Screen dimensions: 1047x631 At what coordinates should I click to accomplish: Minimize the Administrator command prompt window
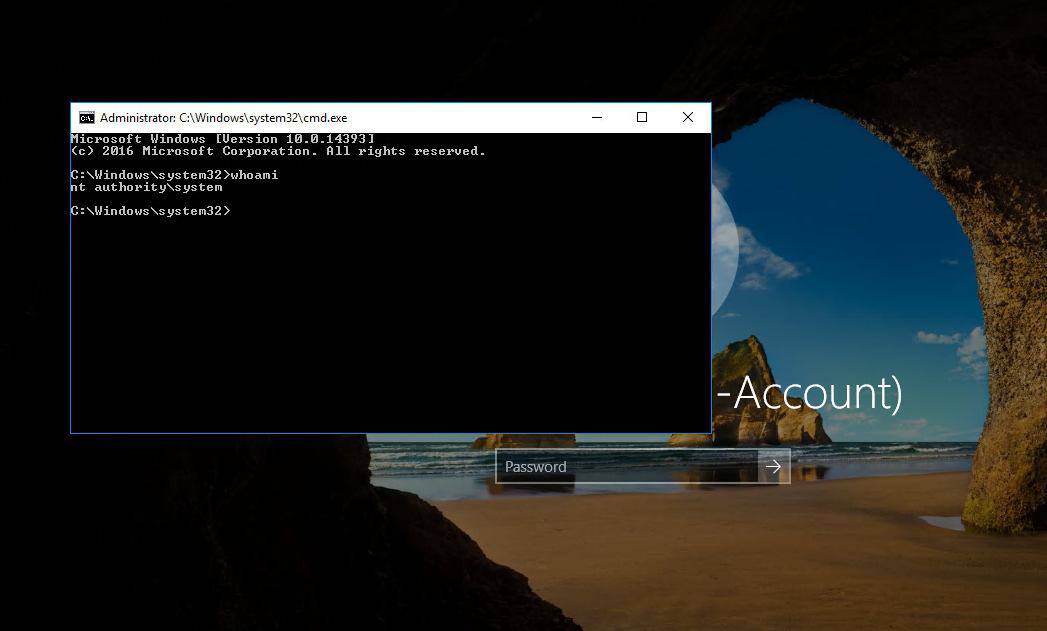click(x=596, y=117)
